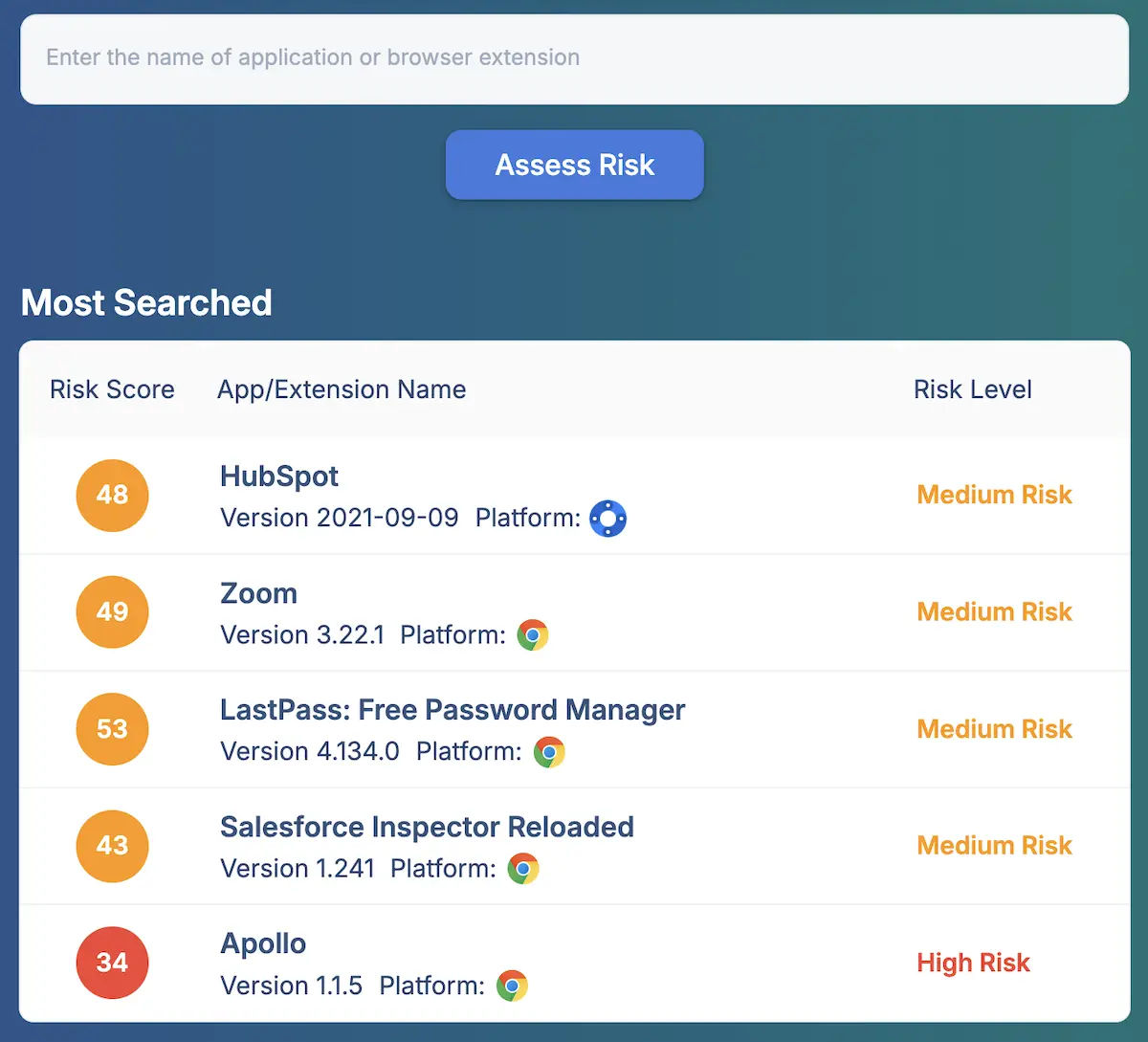Select the Zoom entry in the list
Image resolution: width=1148 pixels, height=1042 pixels.
[x=258, y=593]
